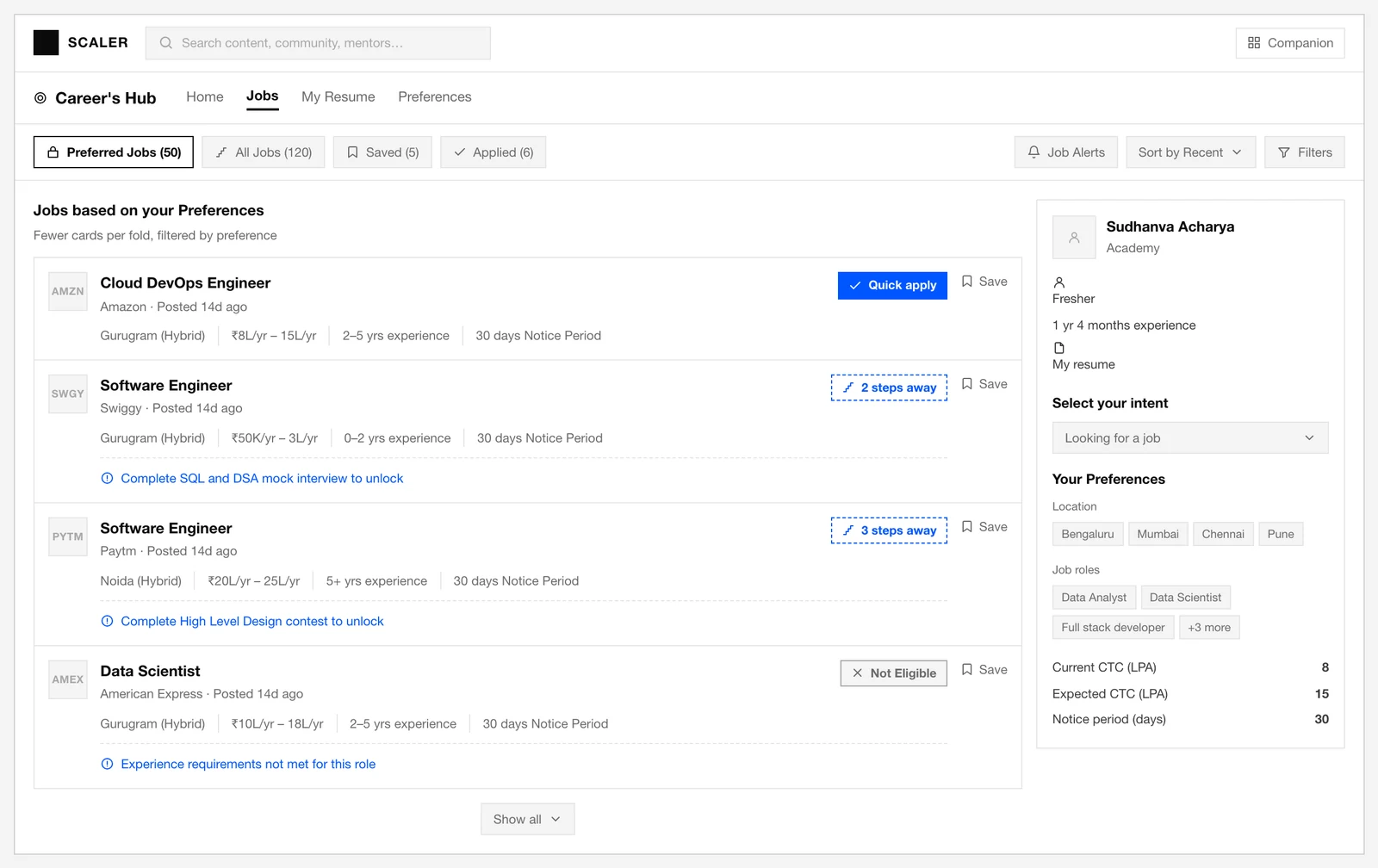Open the Companion grid icon
This screenshot has width=1378, height=868.
(x=1254, y=43)
